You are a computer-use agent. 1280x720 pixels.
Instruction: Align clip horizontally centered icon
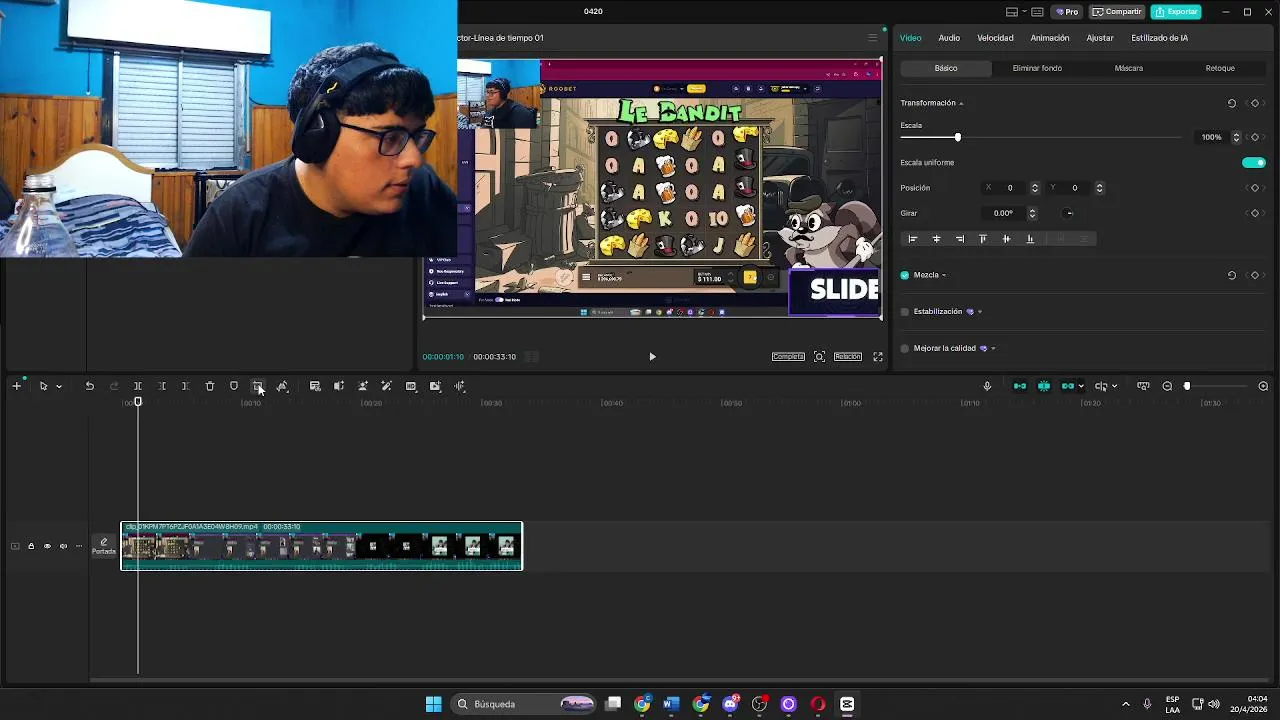click(936, 239)
